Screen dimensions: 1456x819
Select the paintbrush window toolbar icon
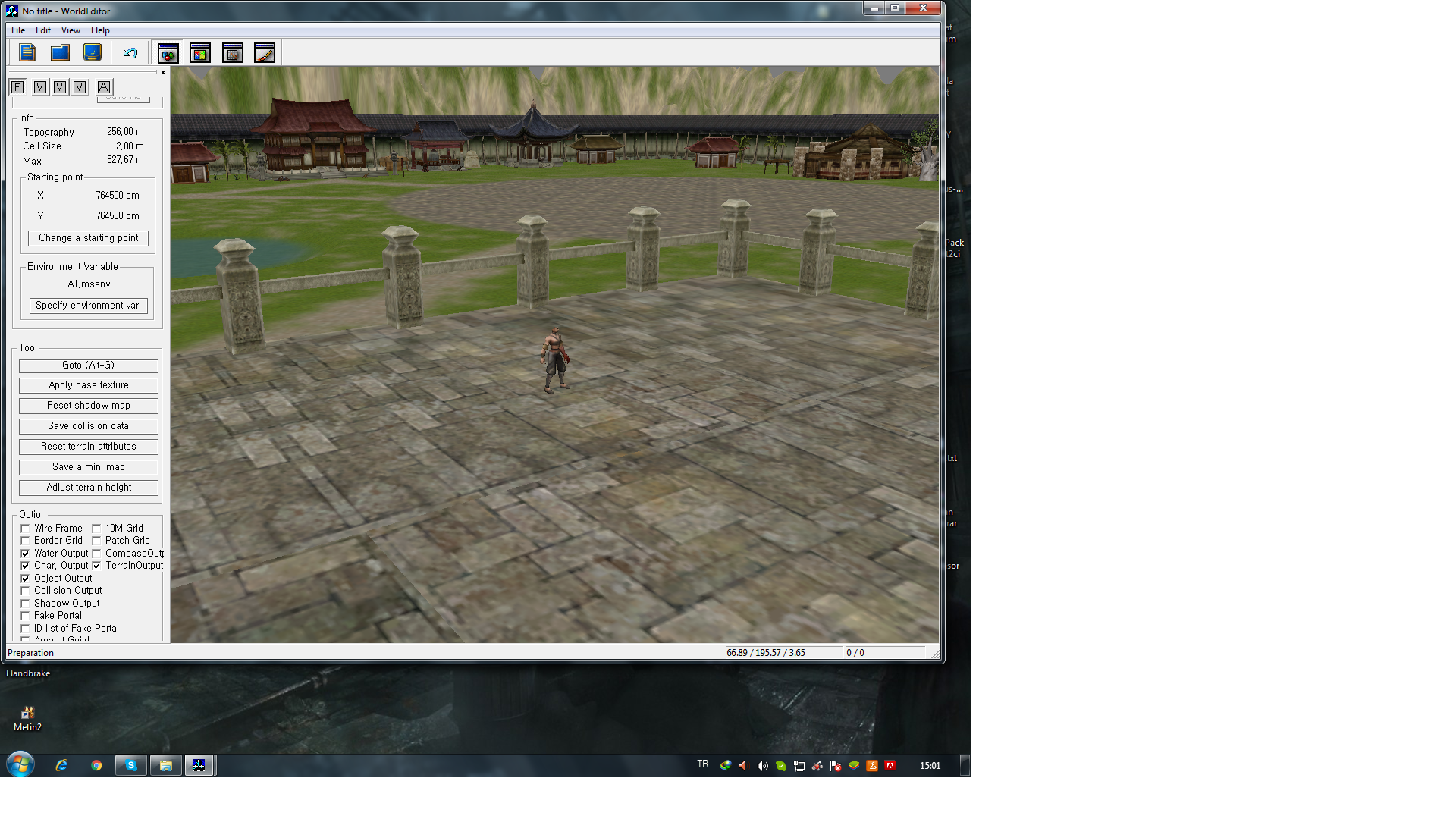(265, 53)
